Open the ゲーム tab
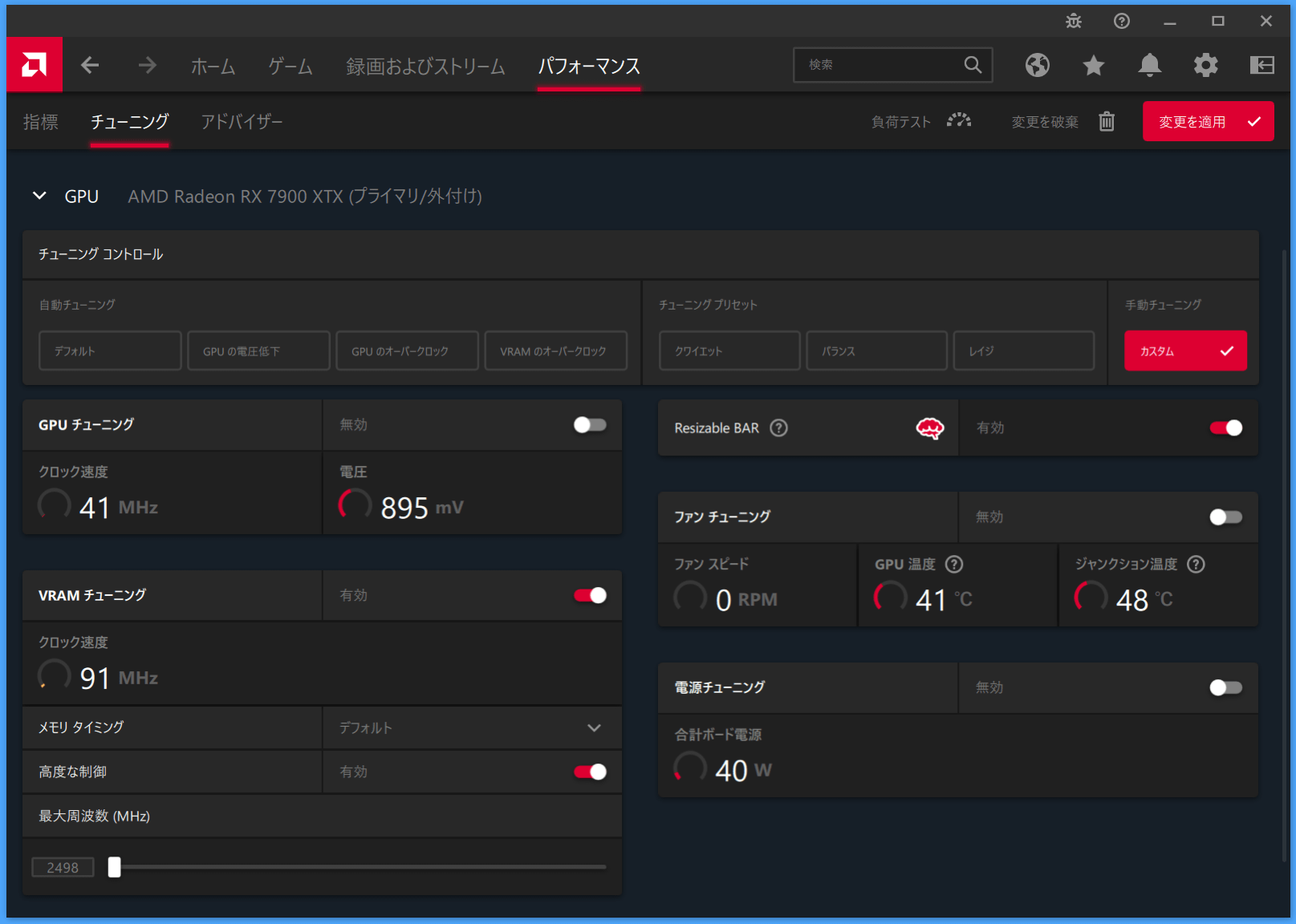 pos(290,66)
